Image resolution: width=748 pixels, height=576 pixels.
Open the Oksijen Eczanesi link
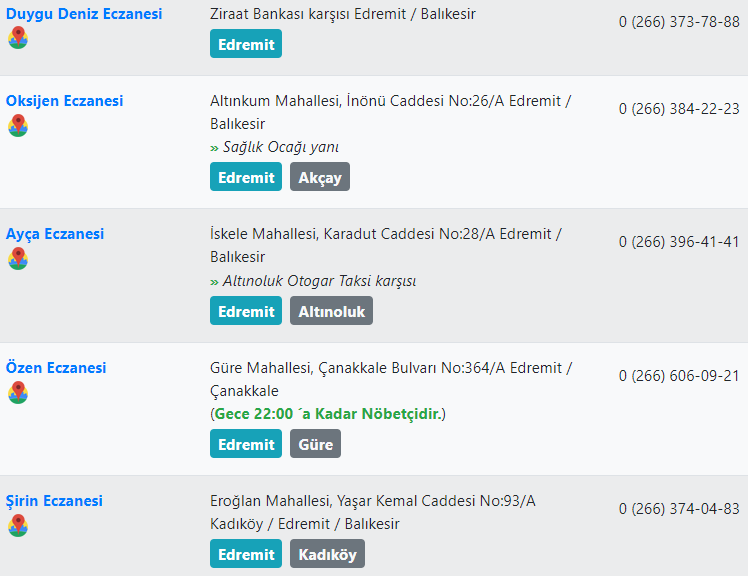coord(64,101)
